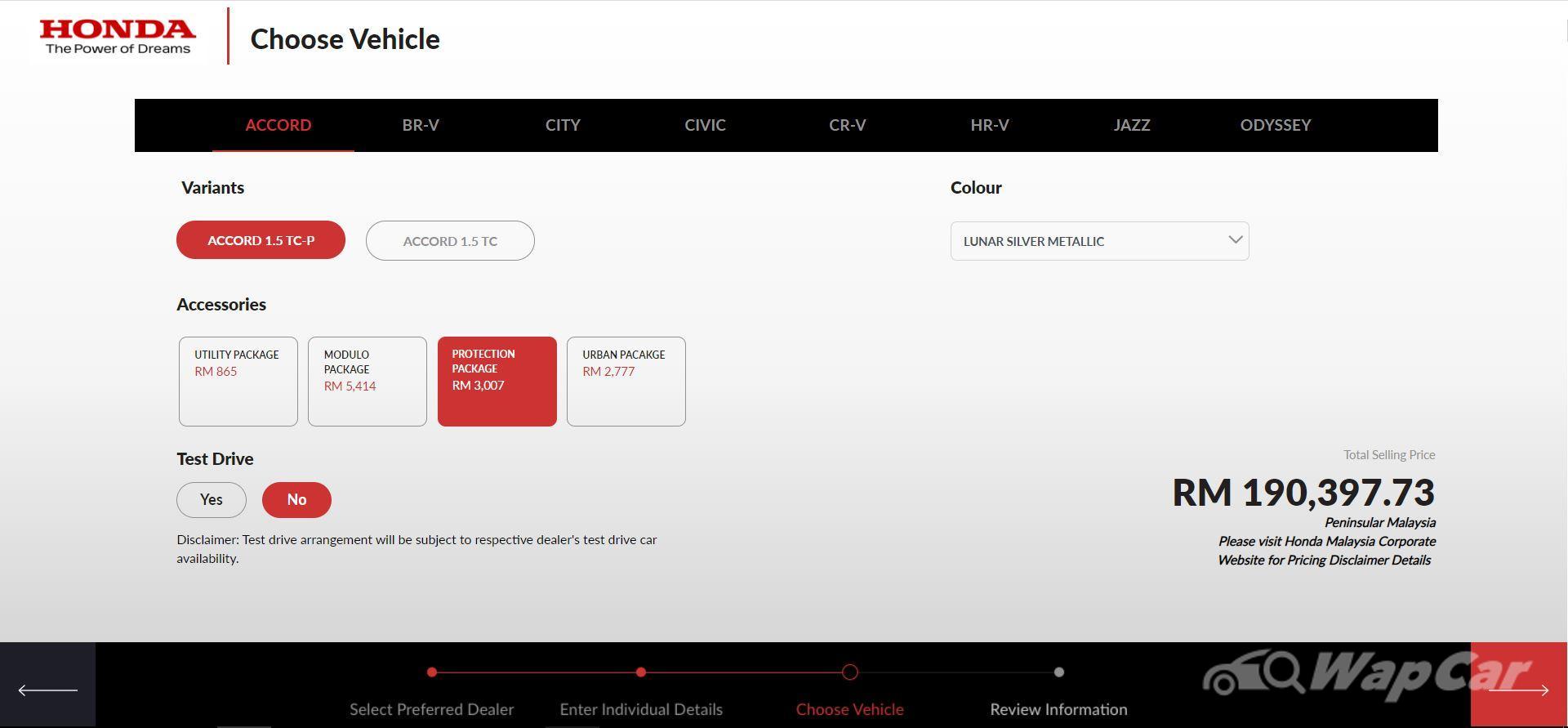Proceed with the red right arrow
This screenshot has height=728, width=1568.
pos(1519,685)
